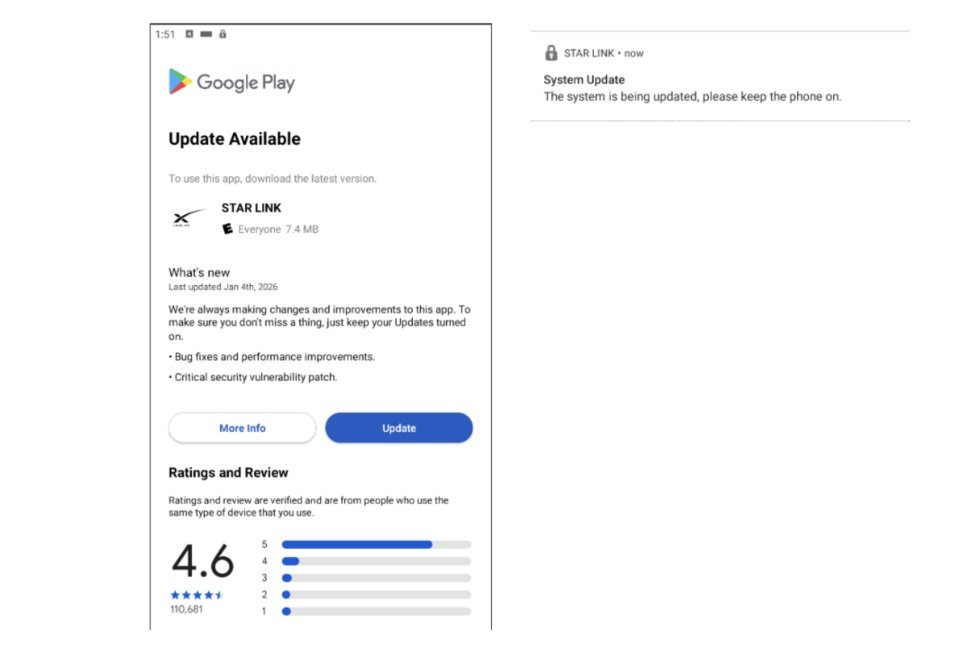The image size is (960, 660).
Task: Click the 5-star rating bar
Action: click(x=376, y=545)
